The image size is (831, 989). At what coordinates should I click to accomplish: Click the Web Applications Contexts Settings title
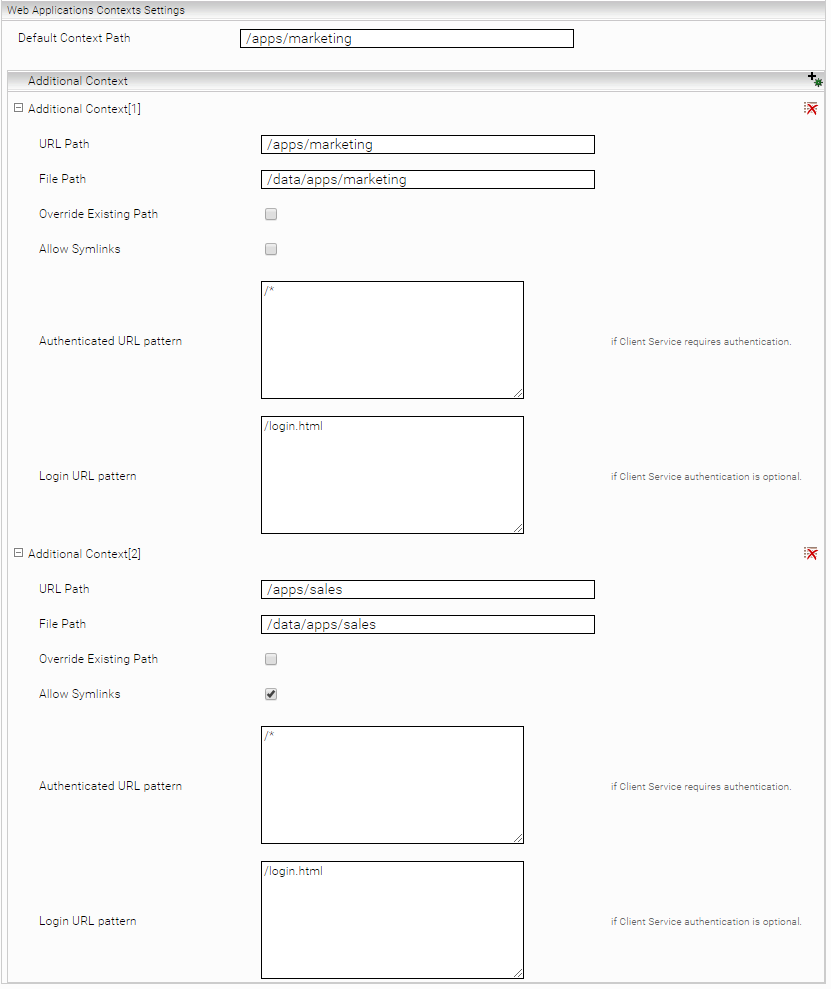coord(96,9)
